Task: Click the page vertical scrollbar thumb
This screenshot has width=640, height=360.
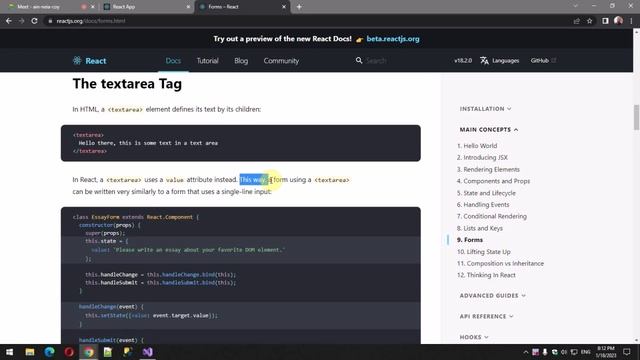Action: [636, 117]
